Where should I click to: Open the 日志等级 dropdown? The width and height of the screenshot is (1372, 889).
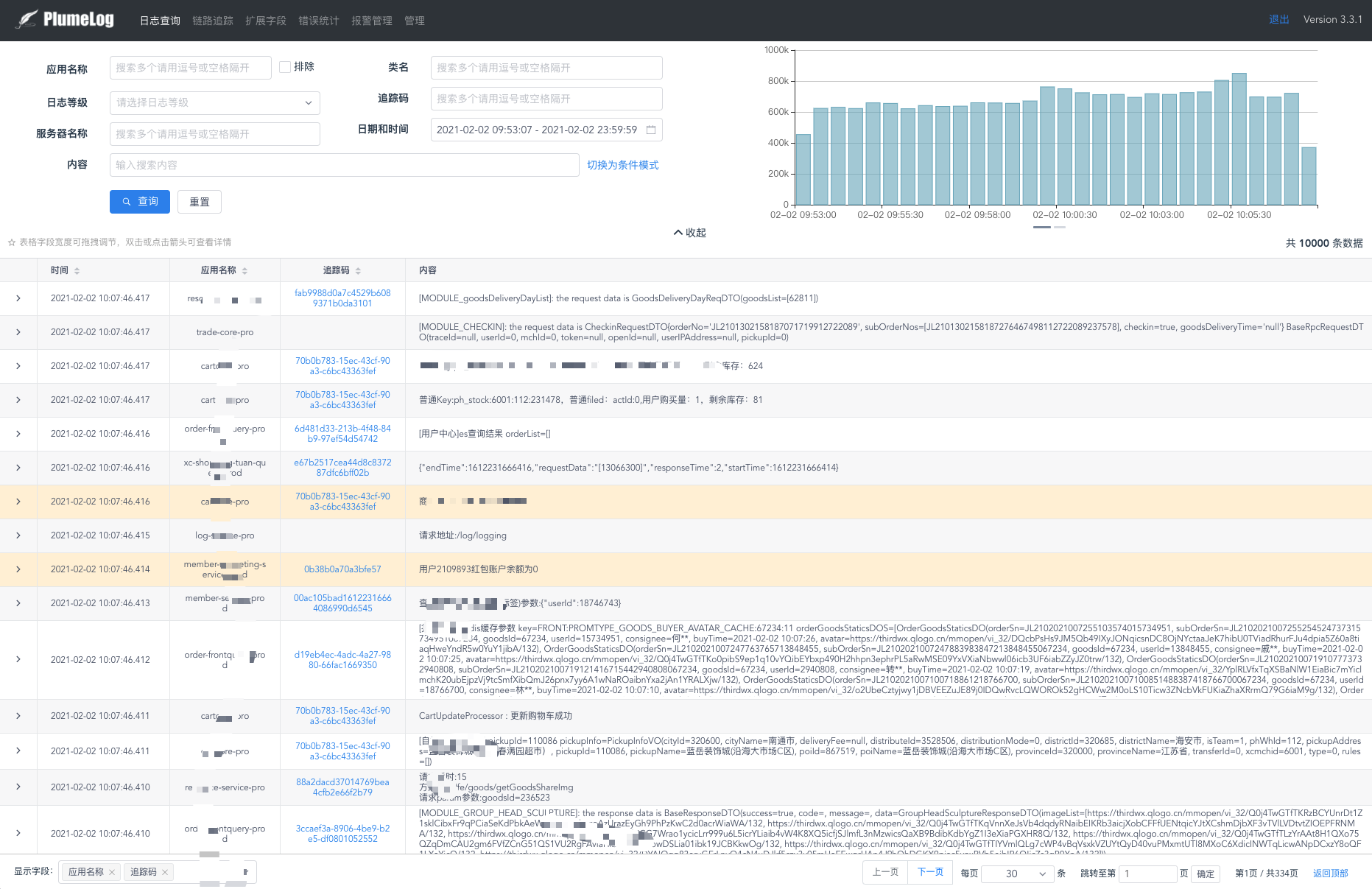(214, 103)
